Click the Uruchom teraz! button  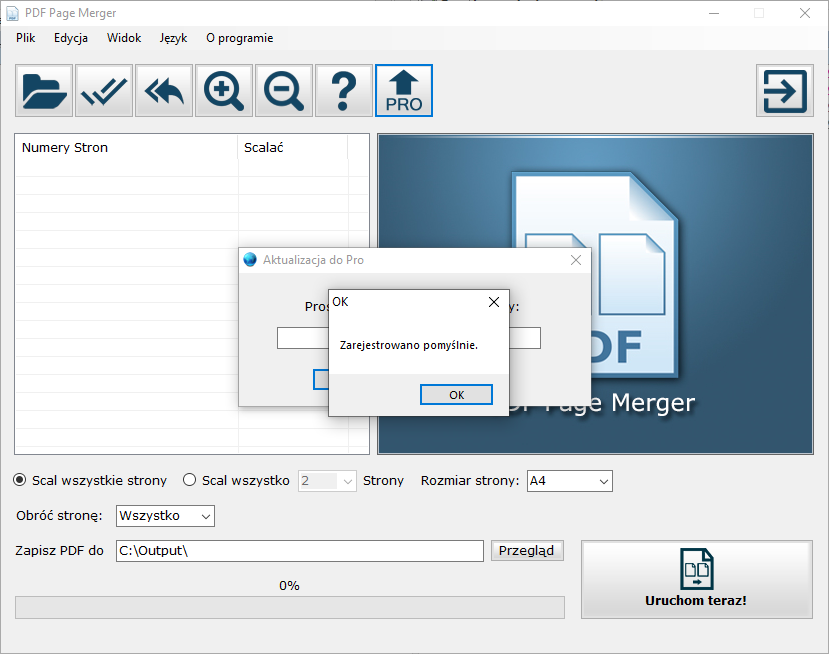697,579
